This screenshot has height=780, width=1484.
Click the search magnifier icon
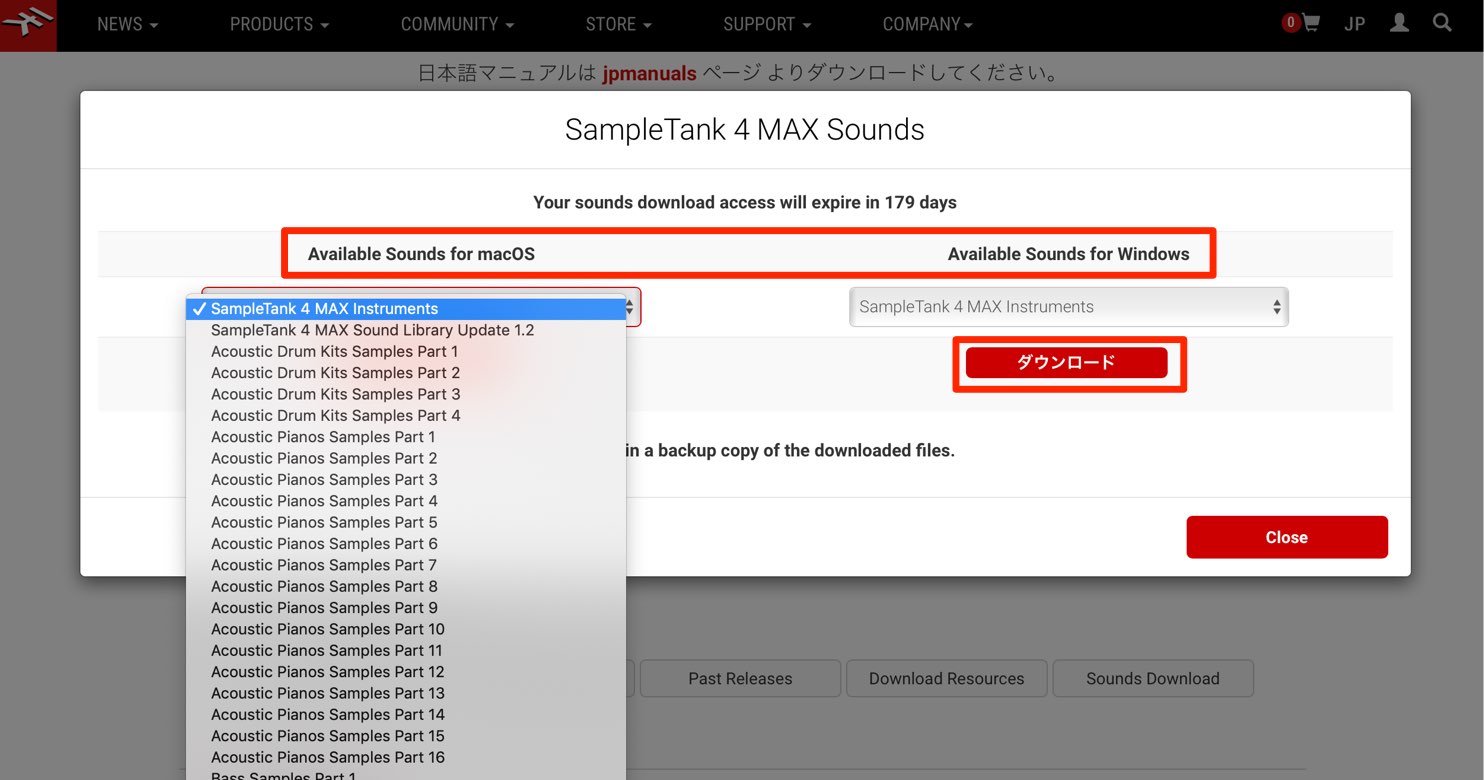pos(1442,23)
